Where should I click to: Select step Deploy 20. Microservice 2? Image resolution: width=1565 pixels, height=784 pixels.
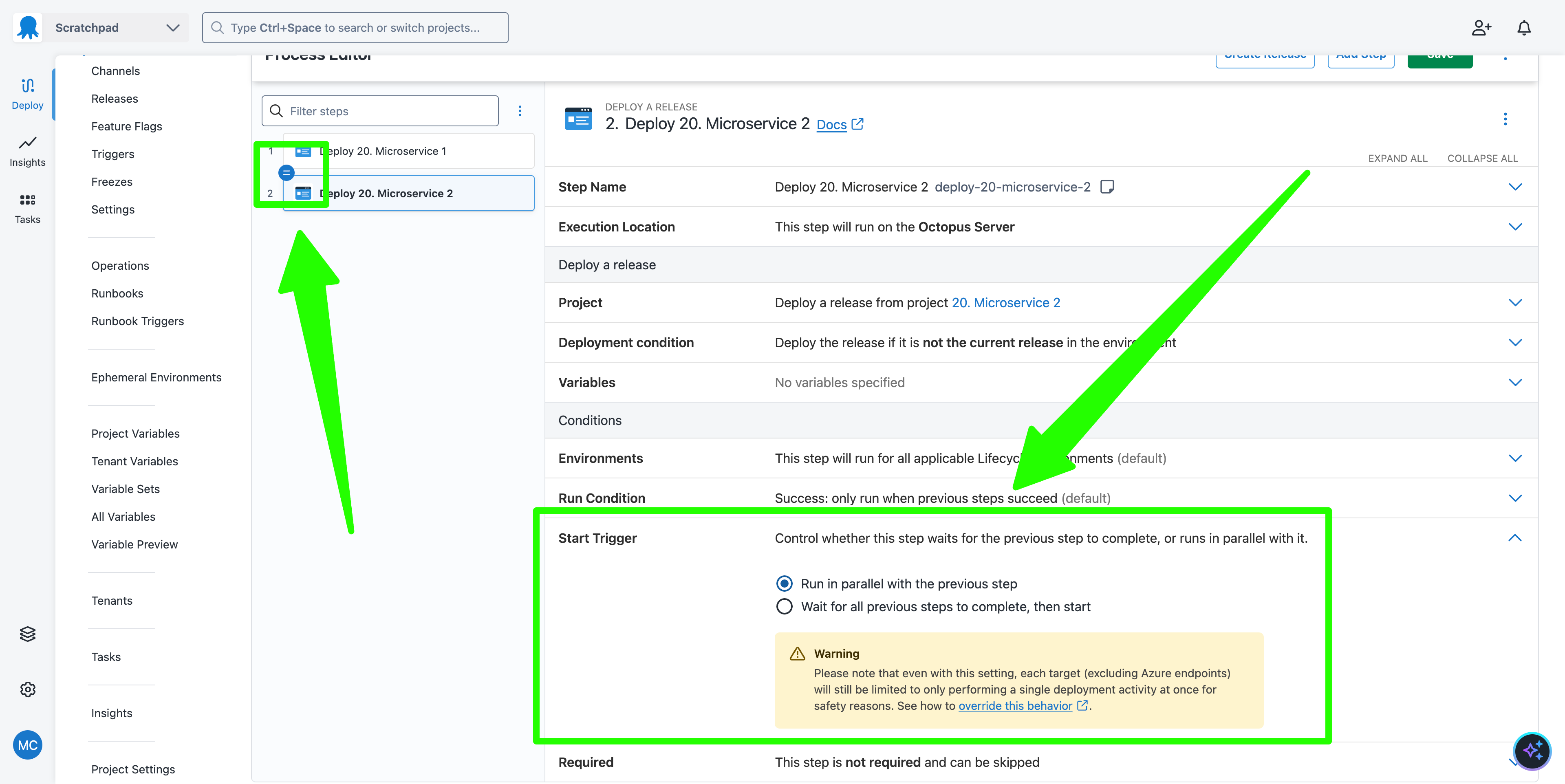[x=409, y=193]
